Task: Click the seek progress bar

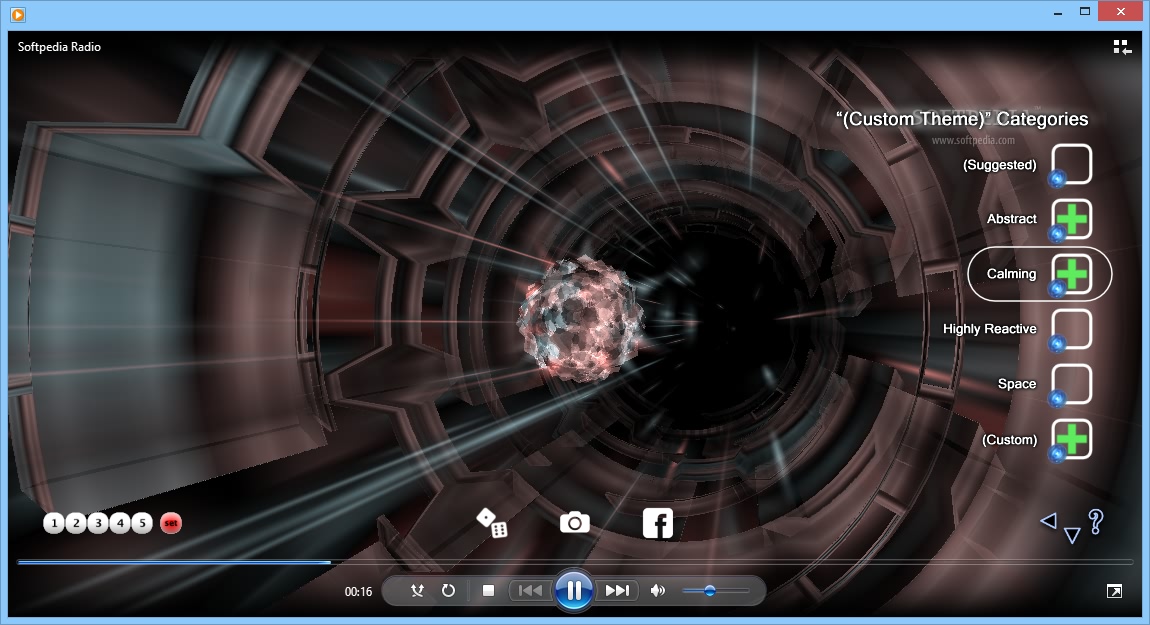Action: (x=575, y=563)
